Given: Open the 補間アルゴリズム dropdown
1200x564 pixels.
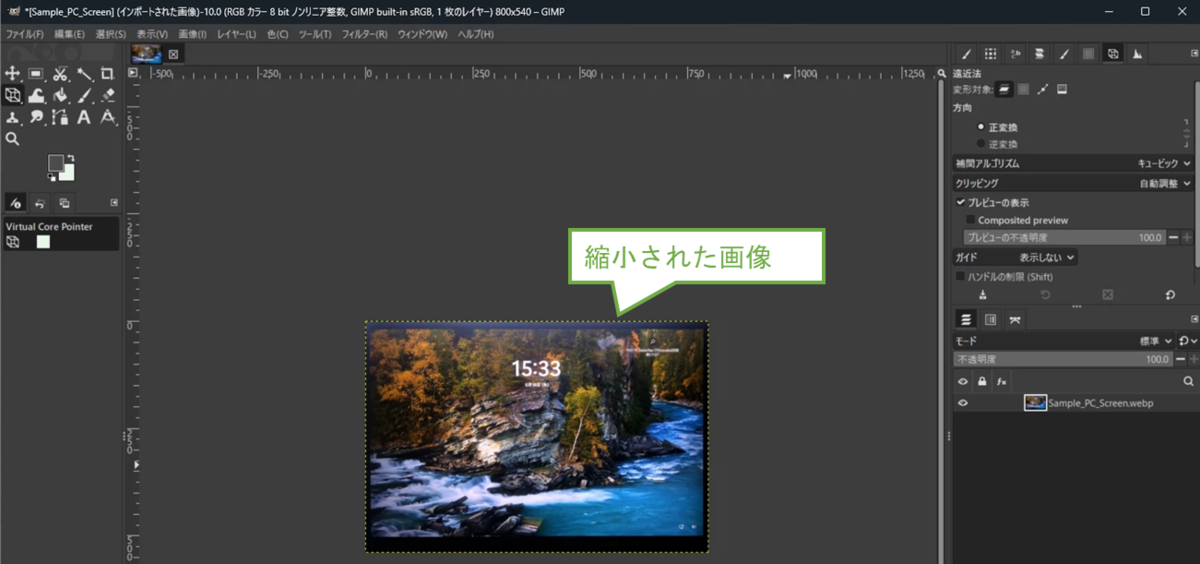Looking at the screenshot, I should (x=1073, y=163).
